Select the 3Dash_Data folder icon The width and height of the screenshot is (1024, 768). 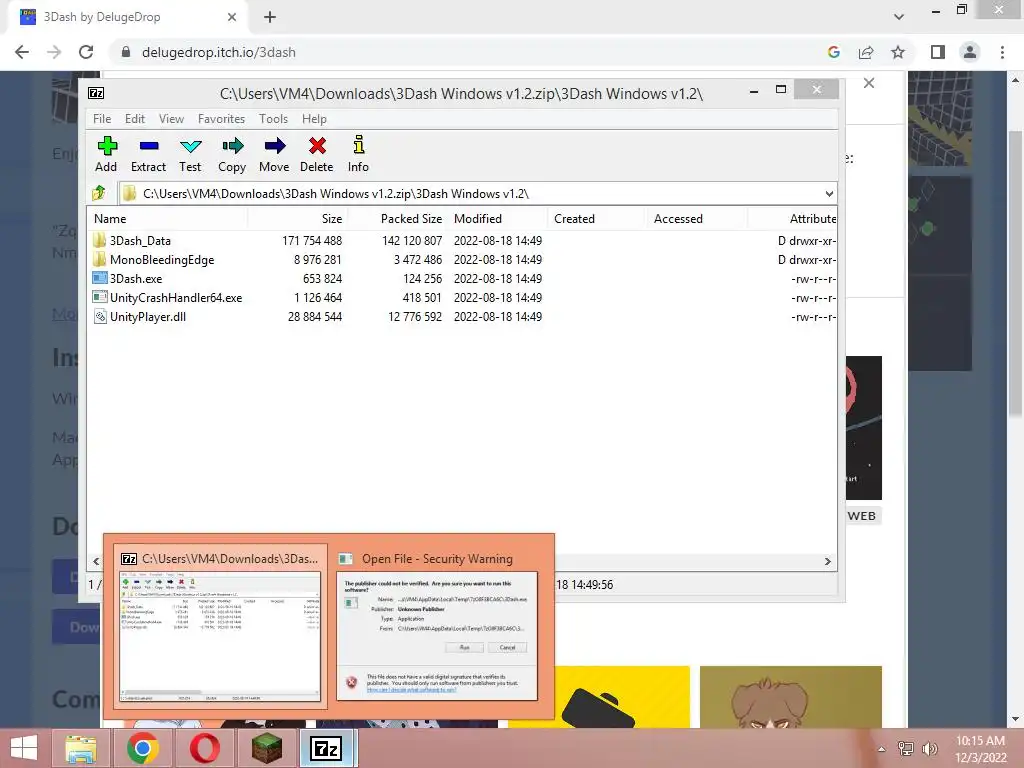click(x=99, y=240)
